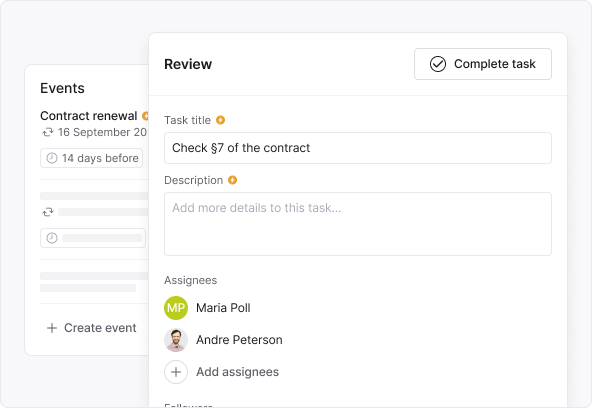The height and width of the screenshot is (408, 592).
Task: Click the recurrence icon before 16 September
Action: (48, 132)
